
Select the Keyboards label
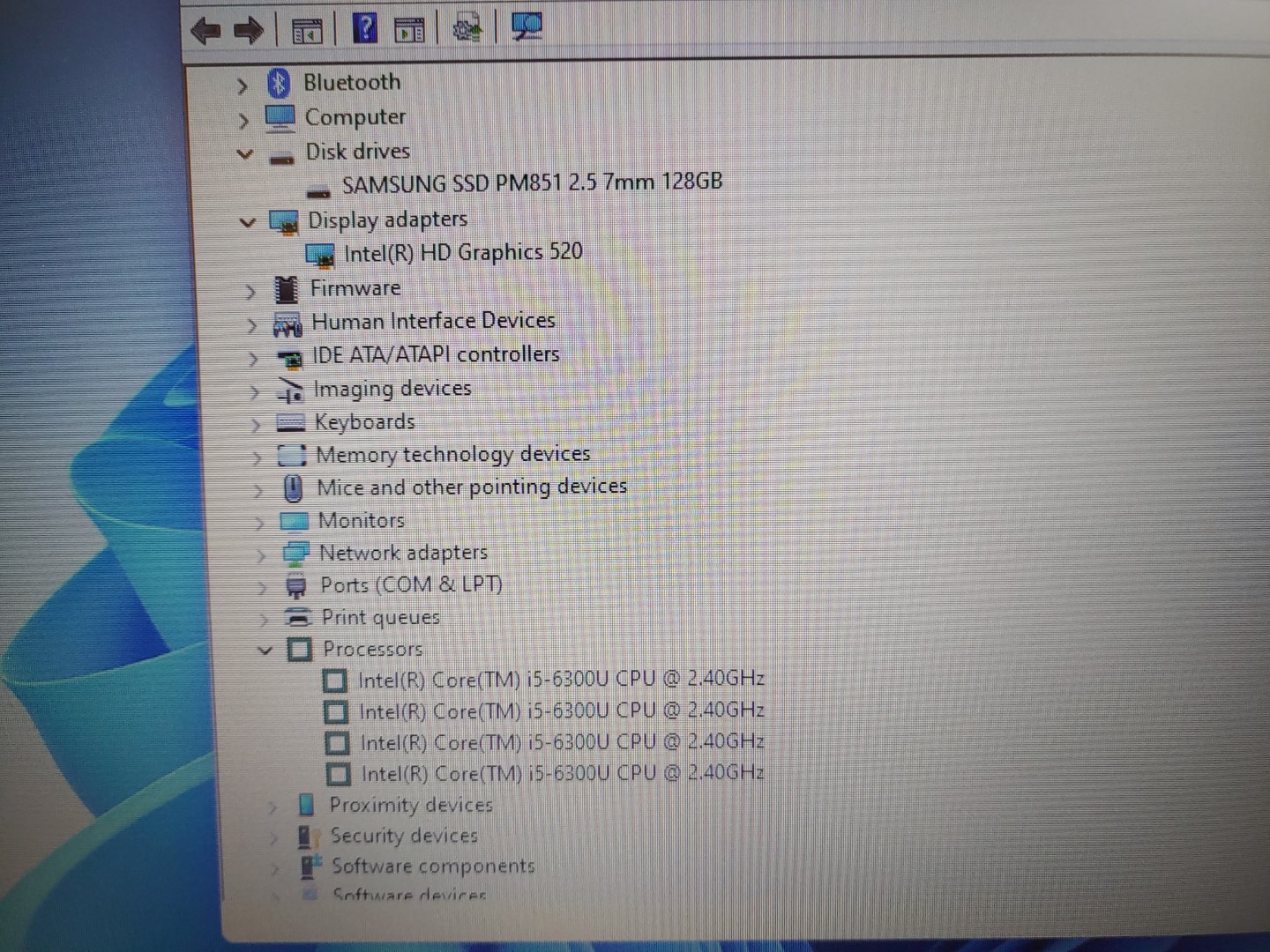364,422
